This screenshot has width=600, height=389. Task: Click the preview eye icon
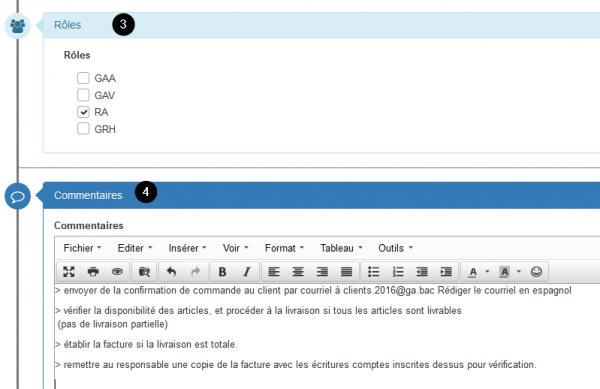pyautogui.click(x=117, y=272)
